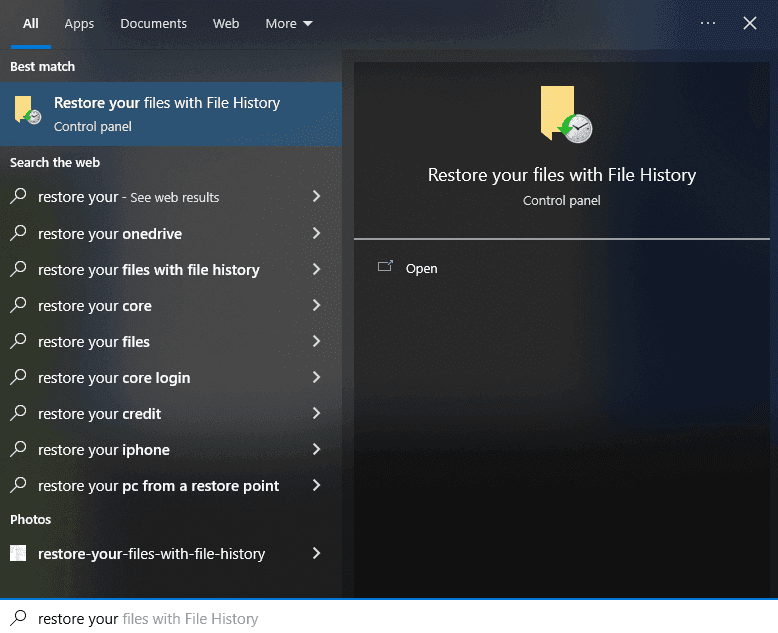This screenshot has height=633, width=778.
Task: Select 'restore your credit' suggestion
Action: click(x=171, y=413)
